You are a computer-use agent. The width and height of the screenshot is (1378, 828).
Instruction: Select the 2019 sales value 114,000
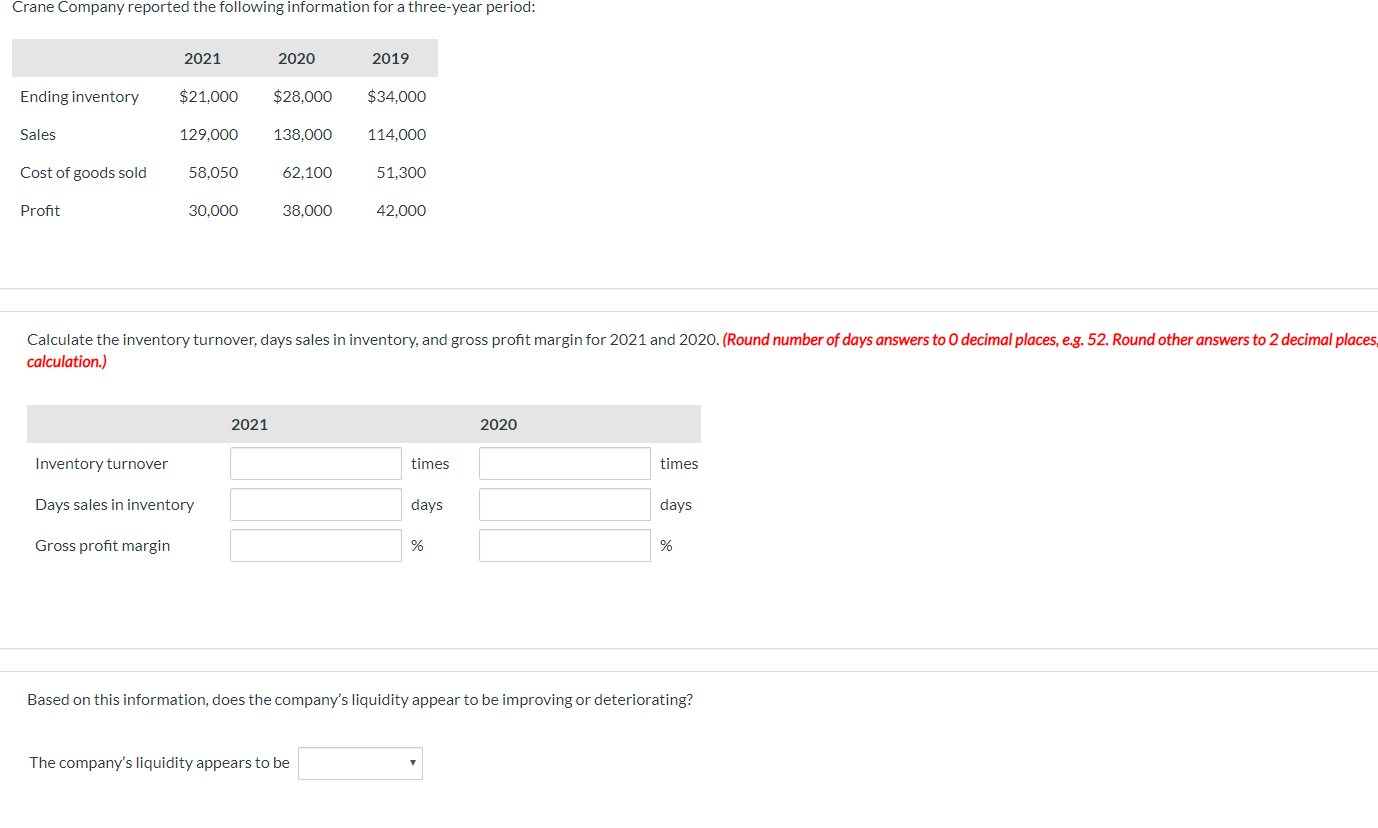(397, 135)
